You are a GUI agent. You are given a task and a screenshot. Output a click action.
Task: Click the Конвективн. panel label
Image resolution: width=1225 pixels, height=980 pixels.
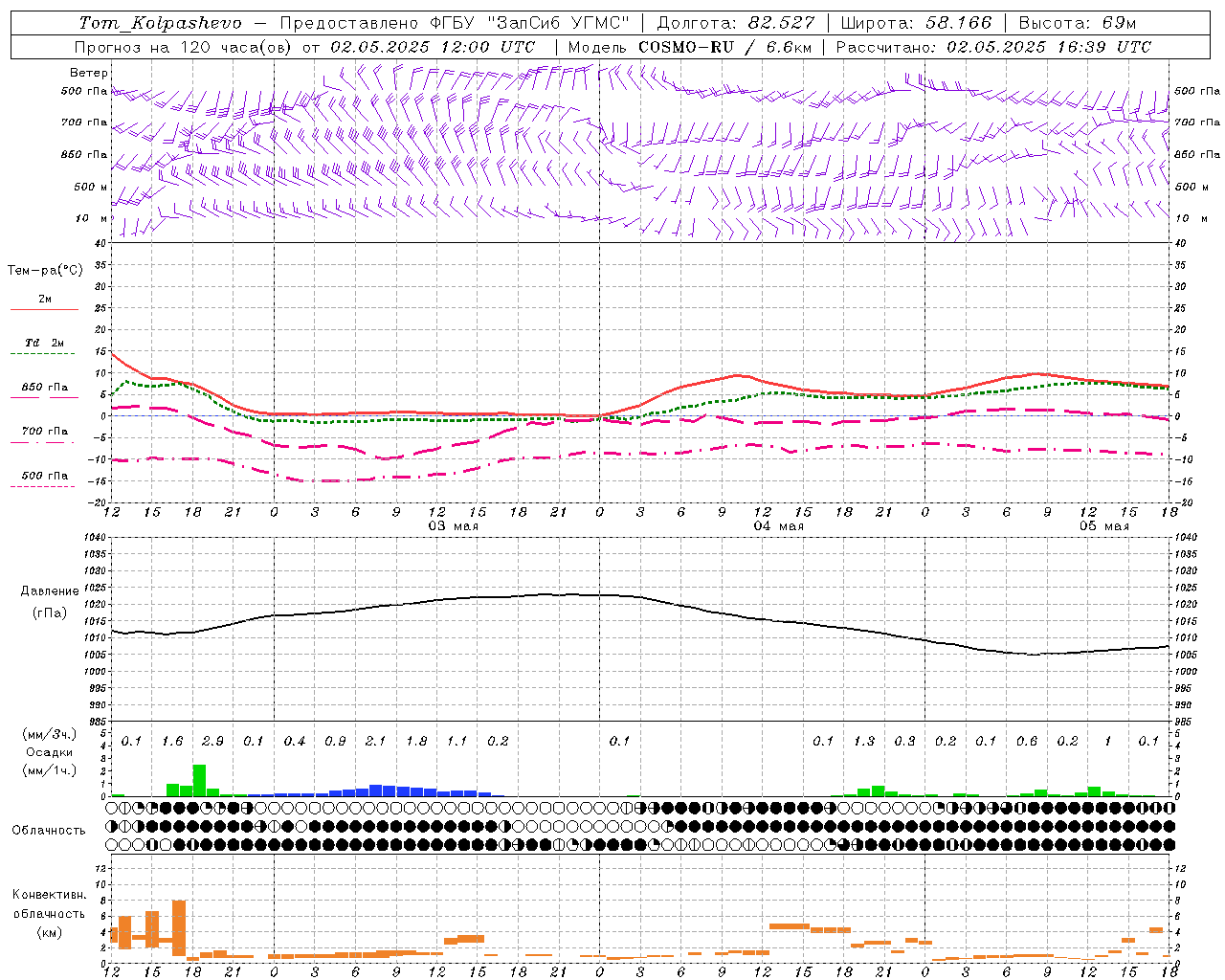tap(49, 895)
